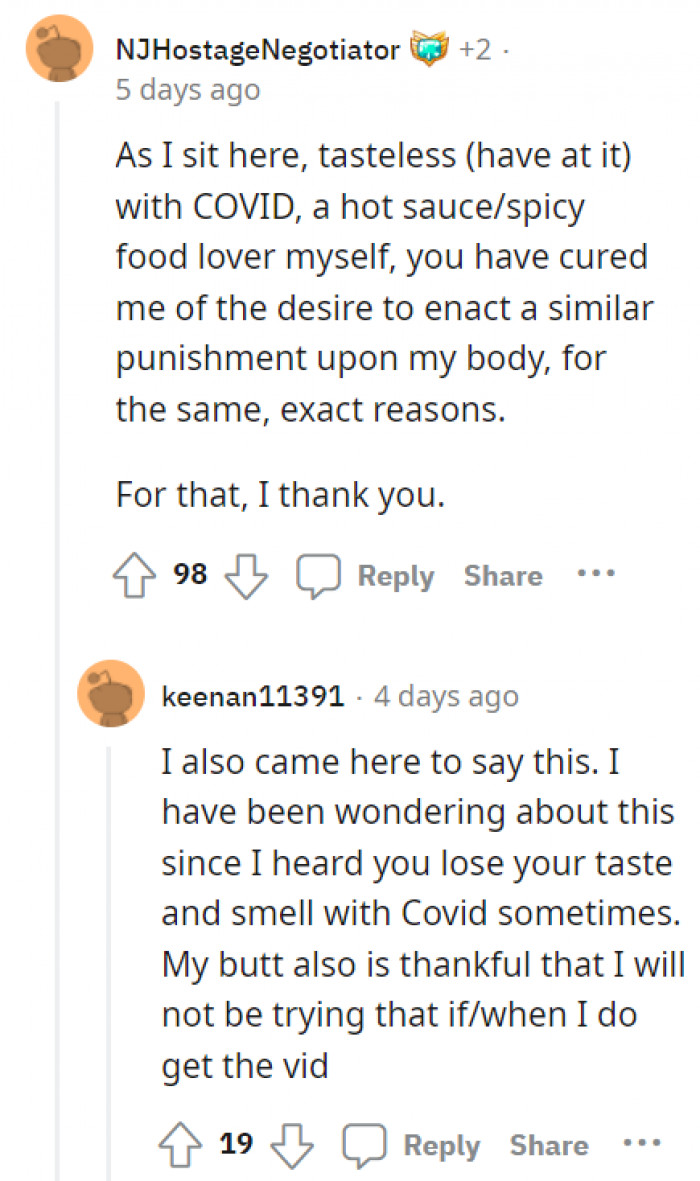
Task: Open keenan11391's profile via the username
Action: (x=252, y=697)
